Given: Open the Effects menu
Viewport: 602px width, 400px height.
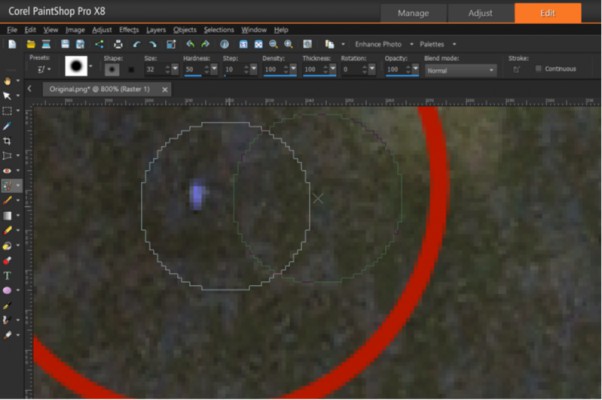Looking at the screenshot, I should click(129, 30).
